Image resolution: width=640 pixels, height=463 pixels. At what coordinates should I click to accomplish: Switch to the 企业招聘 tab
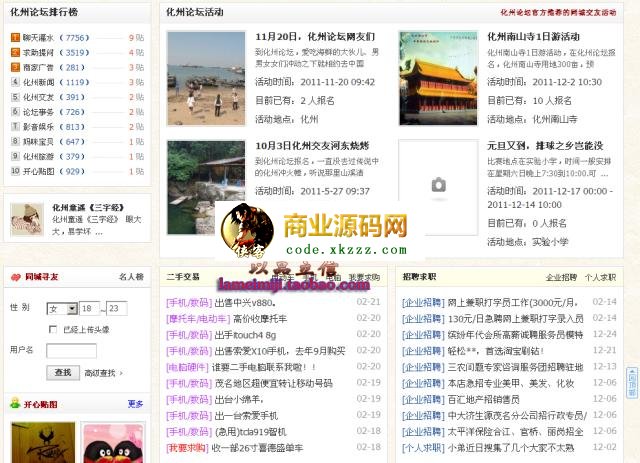[x=561, y=277]
